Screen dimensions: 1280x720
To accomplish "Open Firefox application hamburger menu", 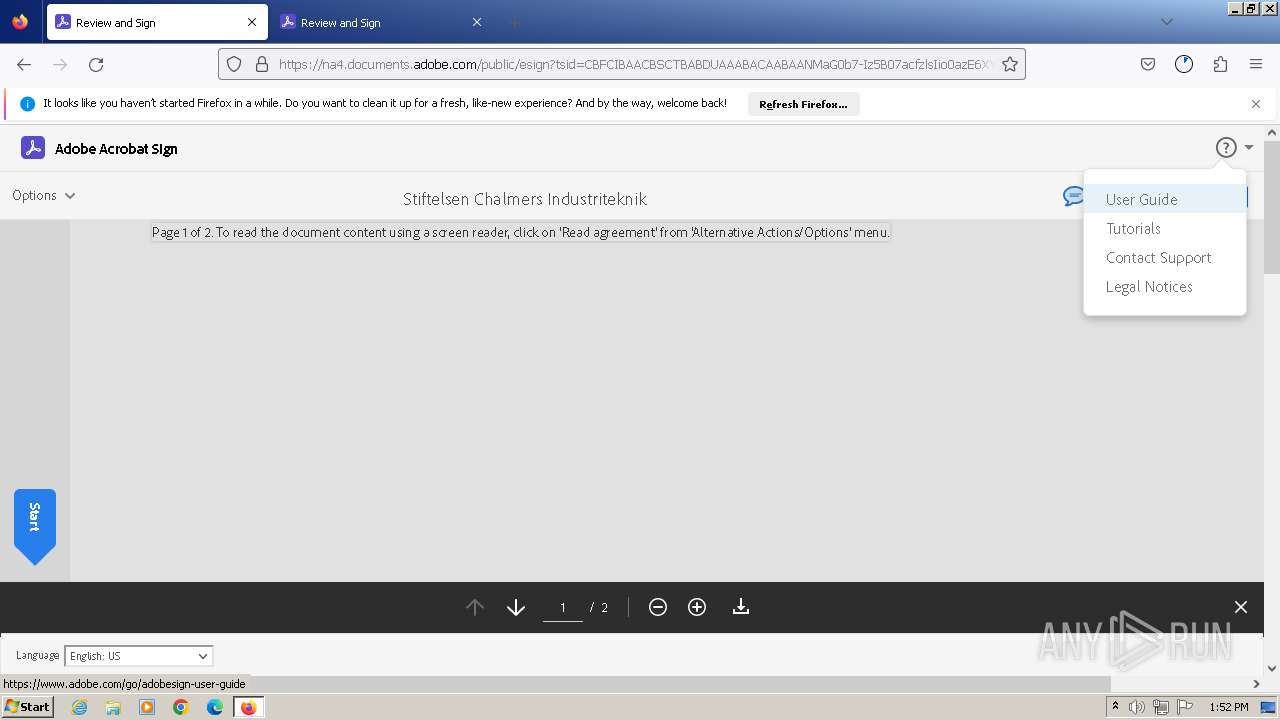I will pyautogui.click(x=1256, y=64).
